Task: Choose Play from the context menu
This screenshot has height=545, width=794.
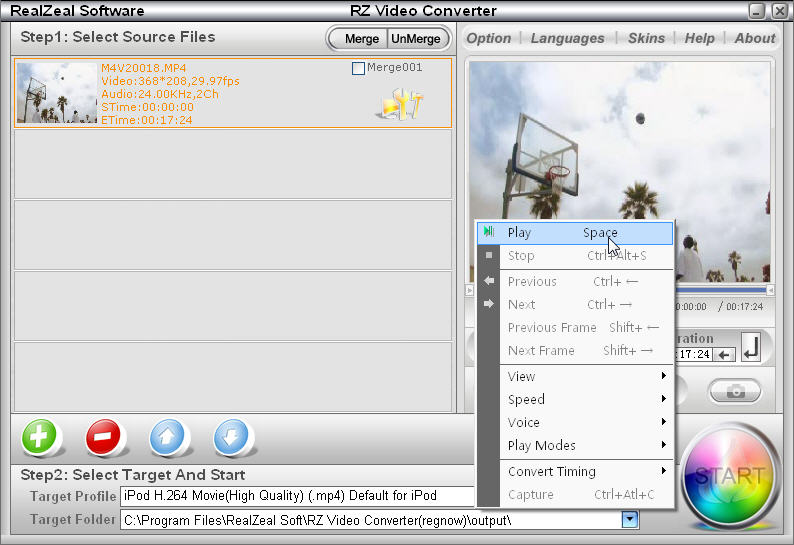Action: 574,232
